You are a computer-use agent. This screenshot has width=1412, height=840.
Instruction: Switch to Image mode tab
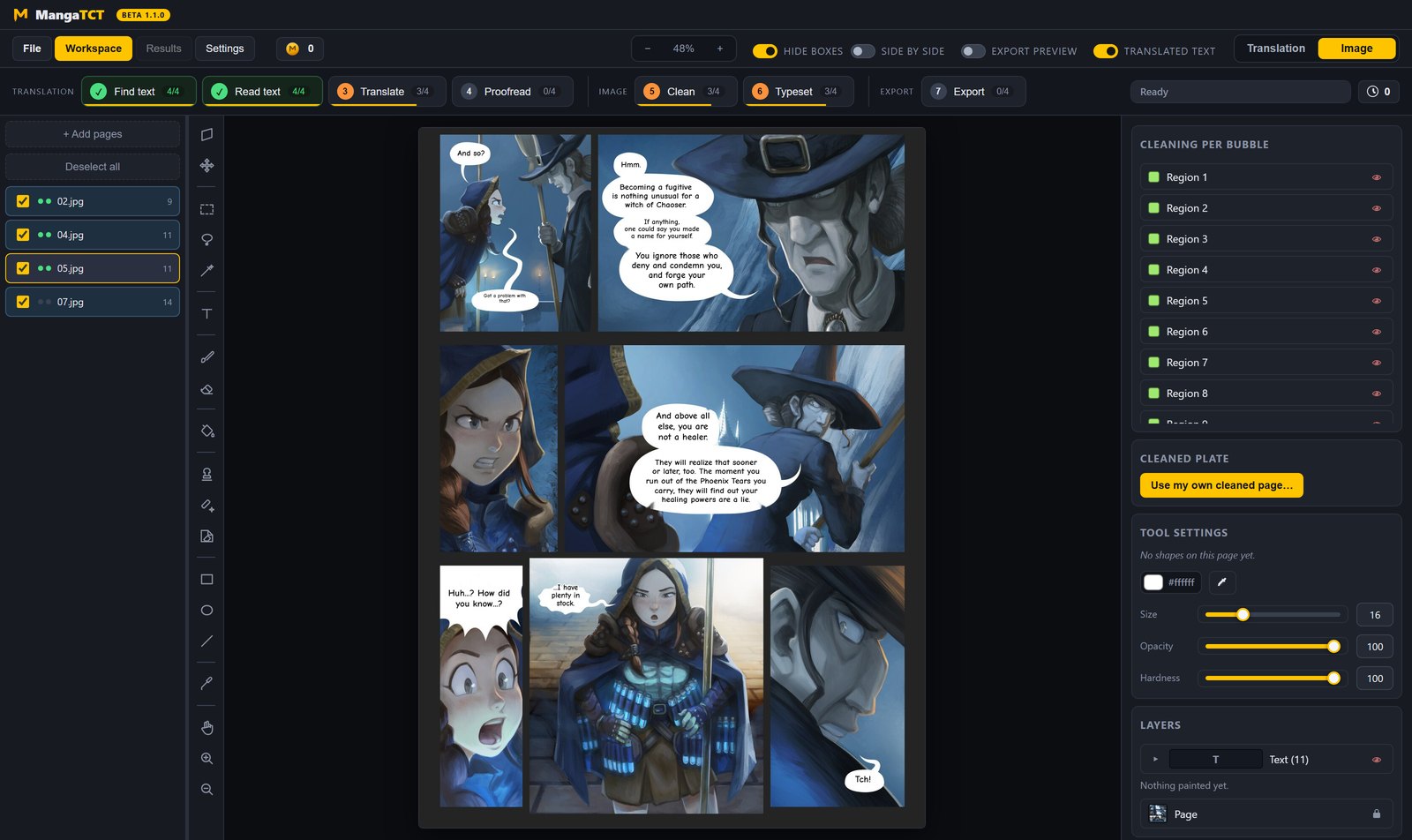coord(1356,49)
